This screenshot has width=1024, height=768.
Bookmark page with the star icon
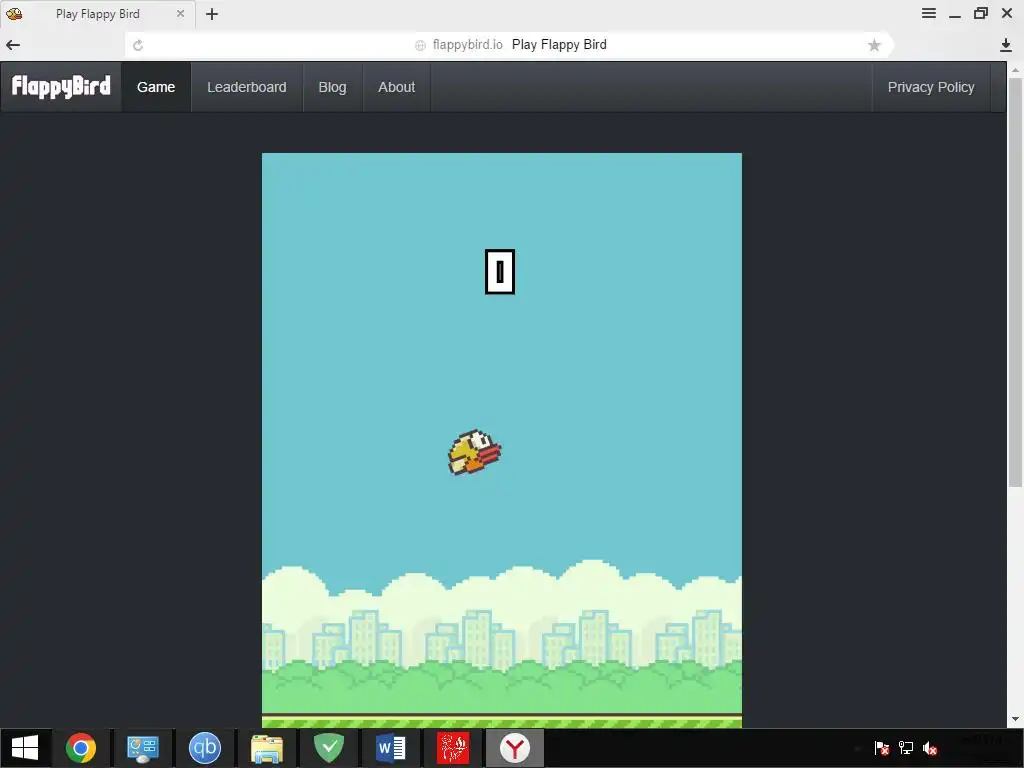pos(874,45)
